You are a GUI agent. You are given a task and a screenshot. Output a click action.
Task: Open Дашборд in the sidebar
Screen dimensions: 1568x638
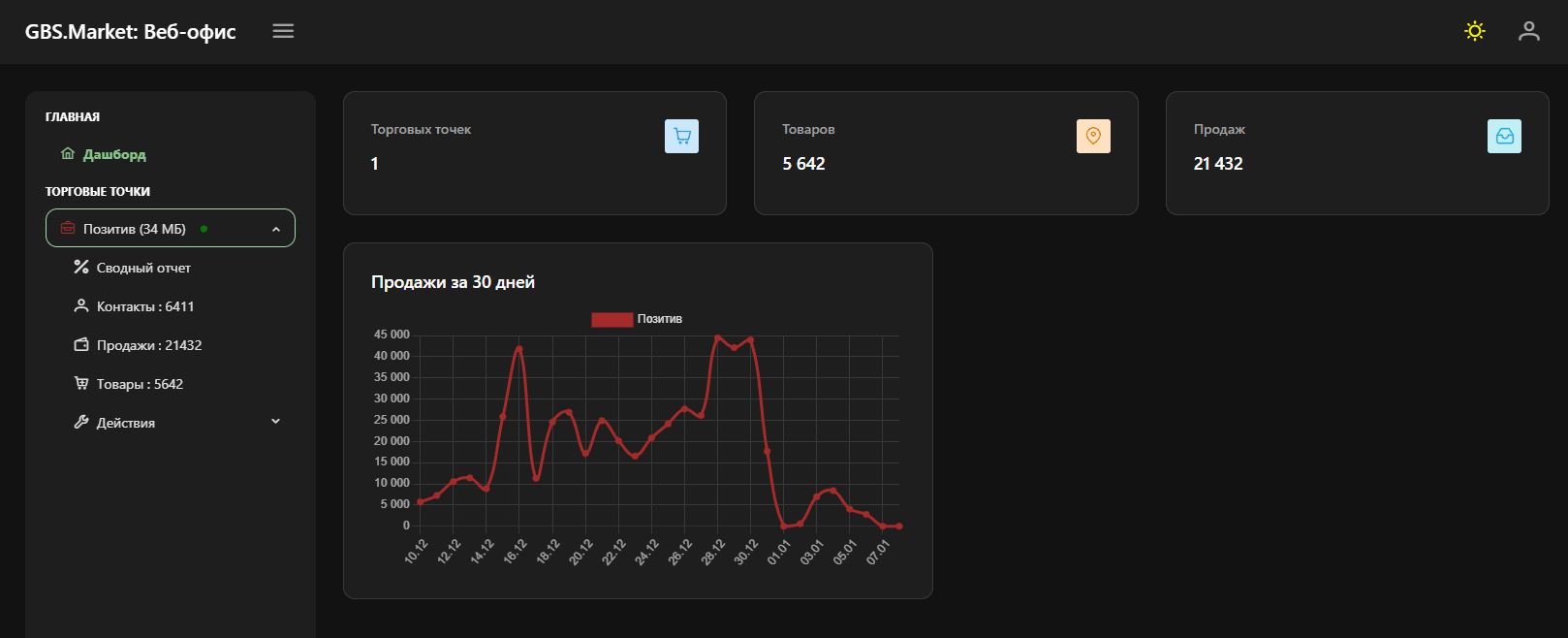(x=114, y=154)
